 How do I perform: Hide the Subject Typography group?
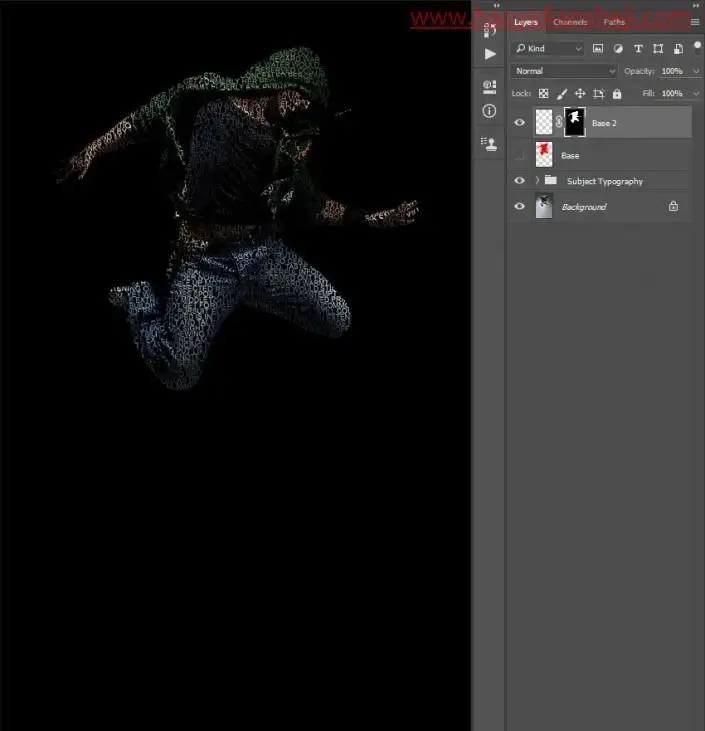pyautogui.click(x=519, y=180)
